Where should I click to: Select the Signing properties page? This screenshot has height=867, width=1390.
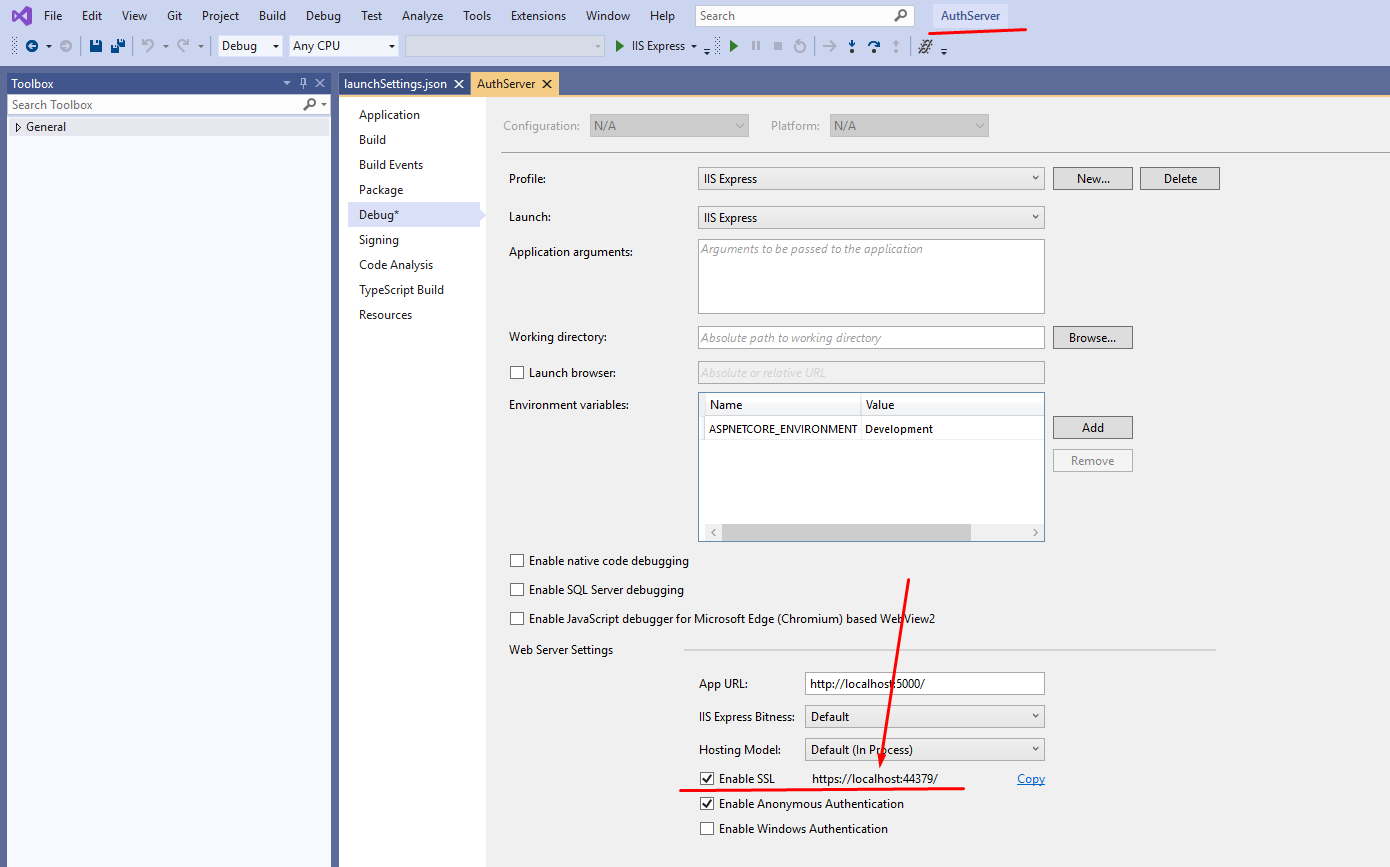pyautogui.click(x=379, y=240)
